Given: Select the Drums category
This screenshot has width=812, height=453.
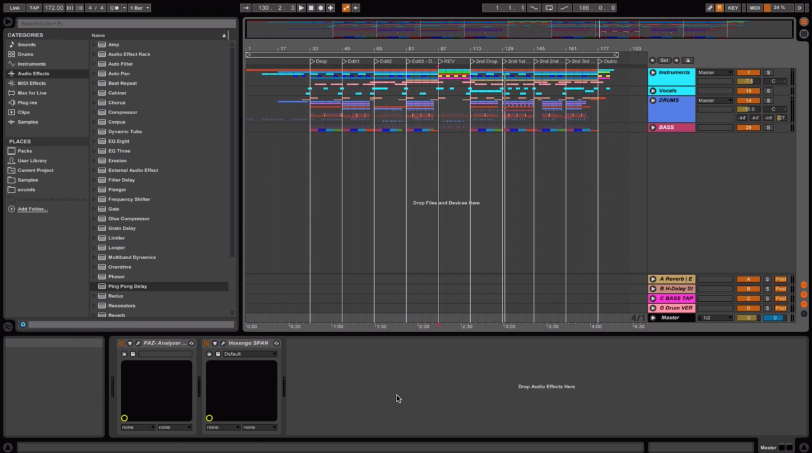Looking at the screenshot, I should (x=25, y=54).
